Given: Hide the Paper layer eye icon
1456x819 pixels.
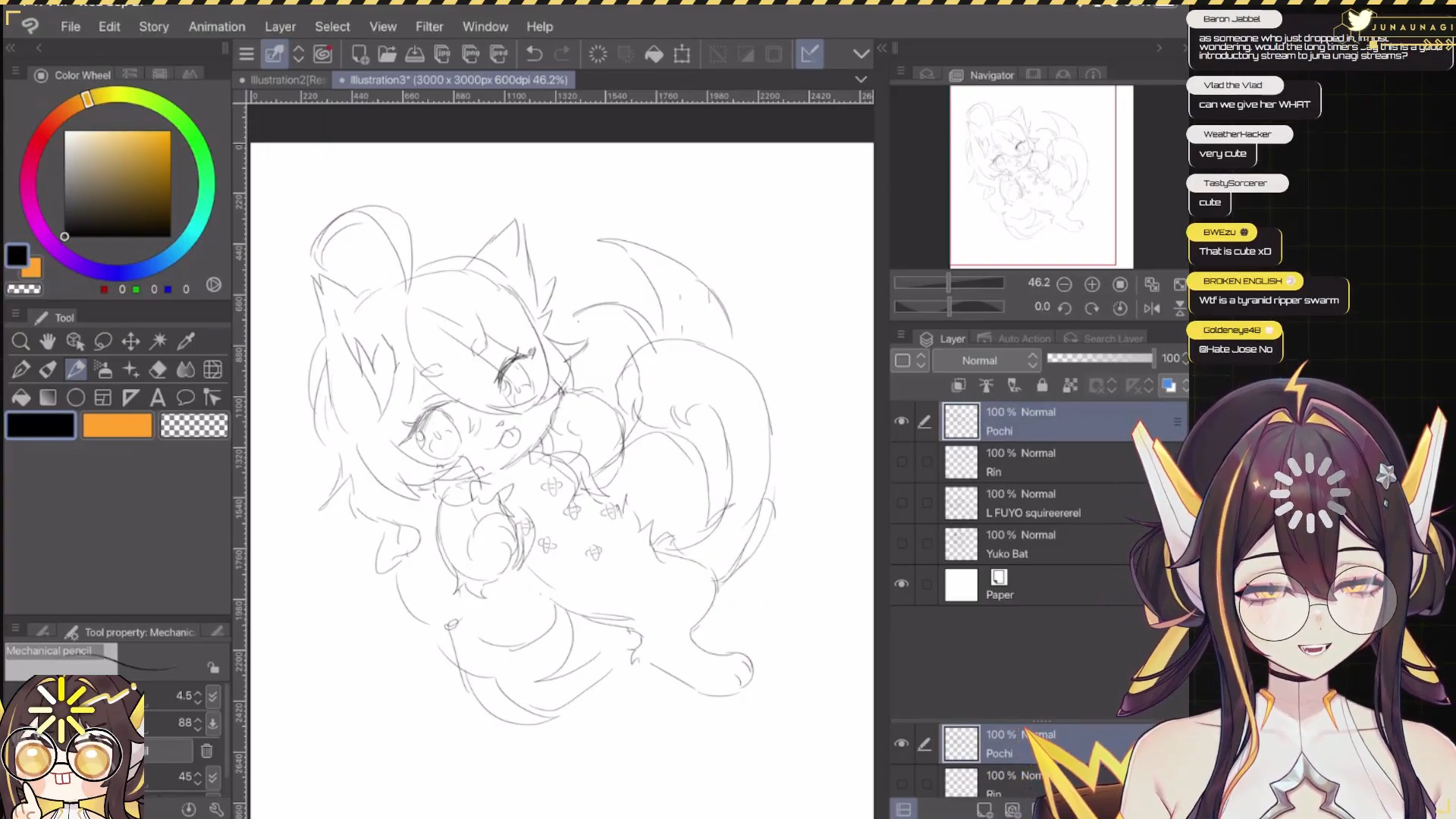Looking at the screenshot, I should point(902,584).
